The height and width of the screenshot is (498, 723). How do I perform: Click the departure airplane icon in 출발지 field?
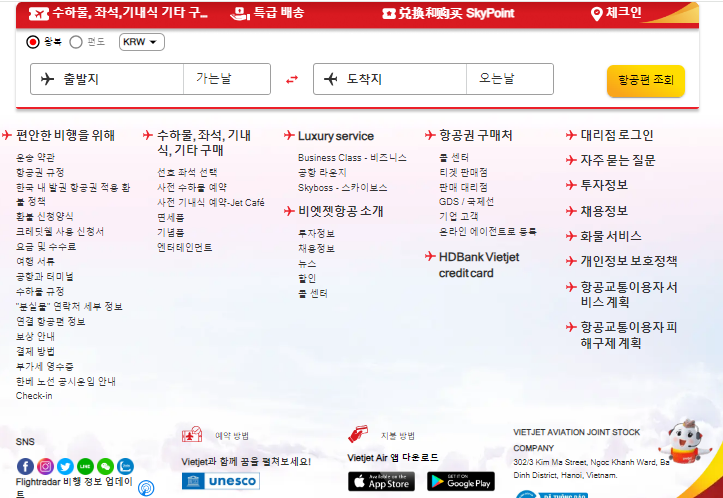[x=47, y=79]
